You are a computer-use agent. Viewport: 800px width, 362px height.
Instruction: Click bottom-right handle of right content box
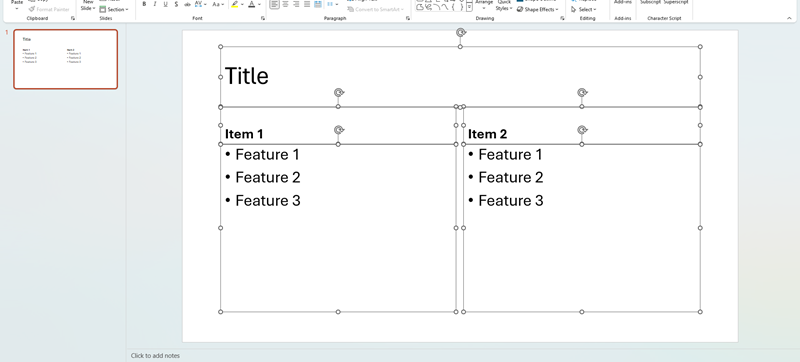(x=700, y=312)
